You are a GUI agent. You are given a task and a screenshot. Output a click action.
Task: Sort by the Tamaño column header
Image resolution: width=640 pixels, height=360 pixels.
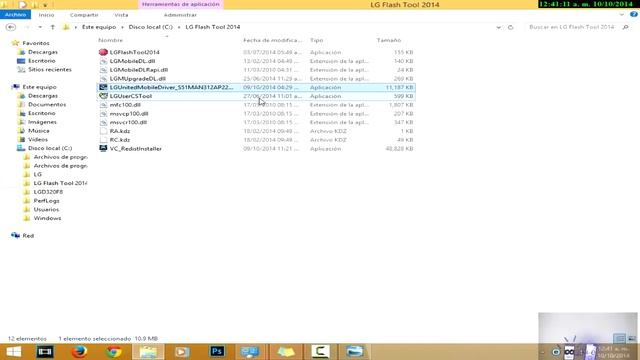389,40
